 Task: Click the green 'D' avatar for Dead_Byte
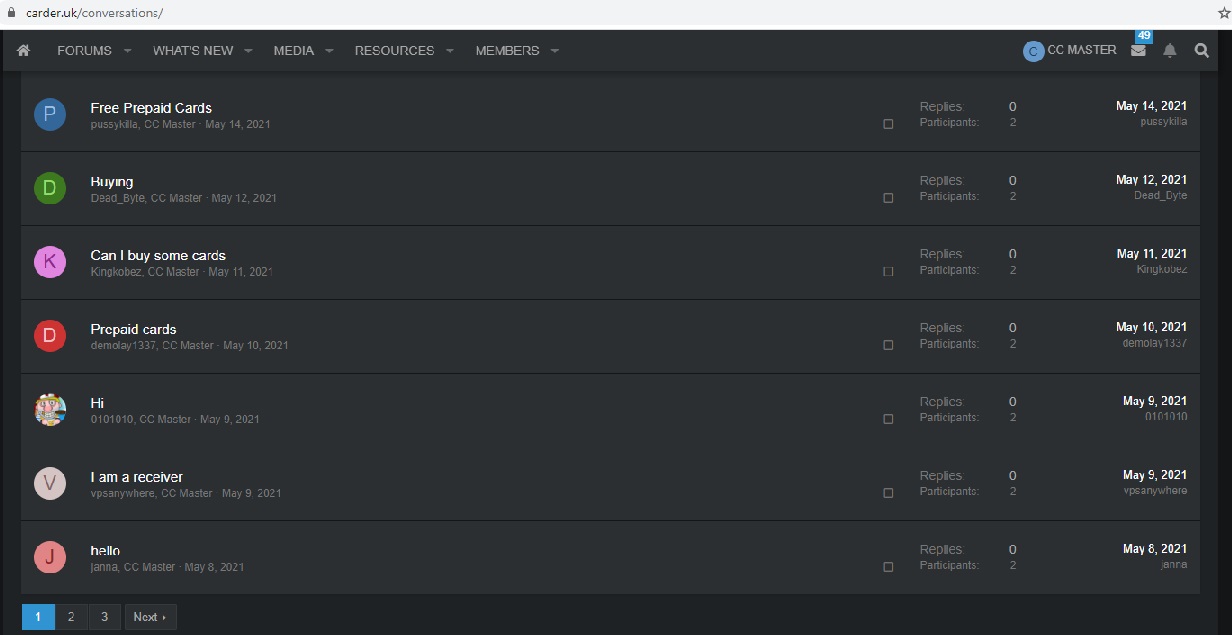50,188
